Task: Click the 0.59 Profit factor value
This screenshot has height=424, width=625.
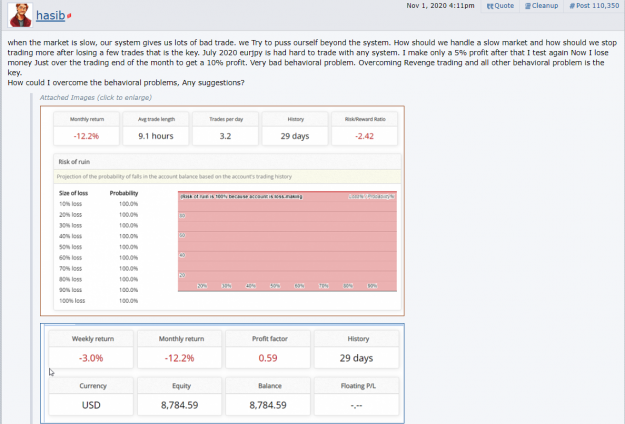Action: [268, 358]
